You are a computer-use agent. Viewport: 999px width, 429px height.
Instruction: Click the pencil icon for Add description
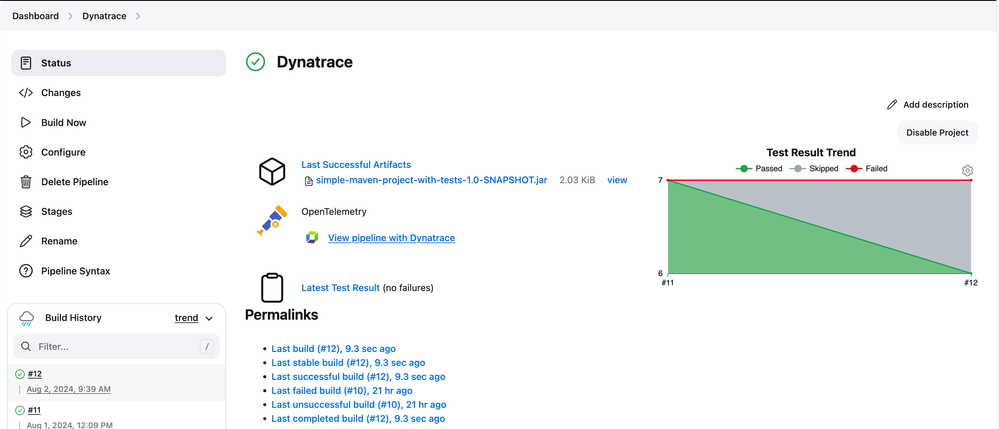(892, 104)
